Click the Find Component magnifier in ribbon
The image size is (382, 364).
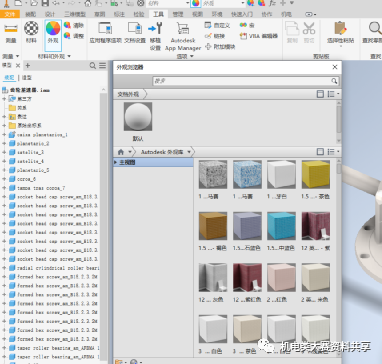tap(376, 28)
